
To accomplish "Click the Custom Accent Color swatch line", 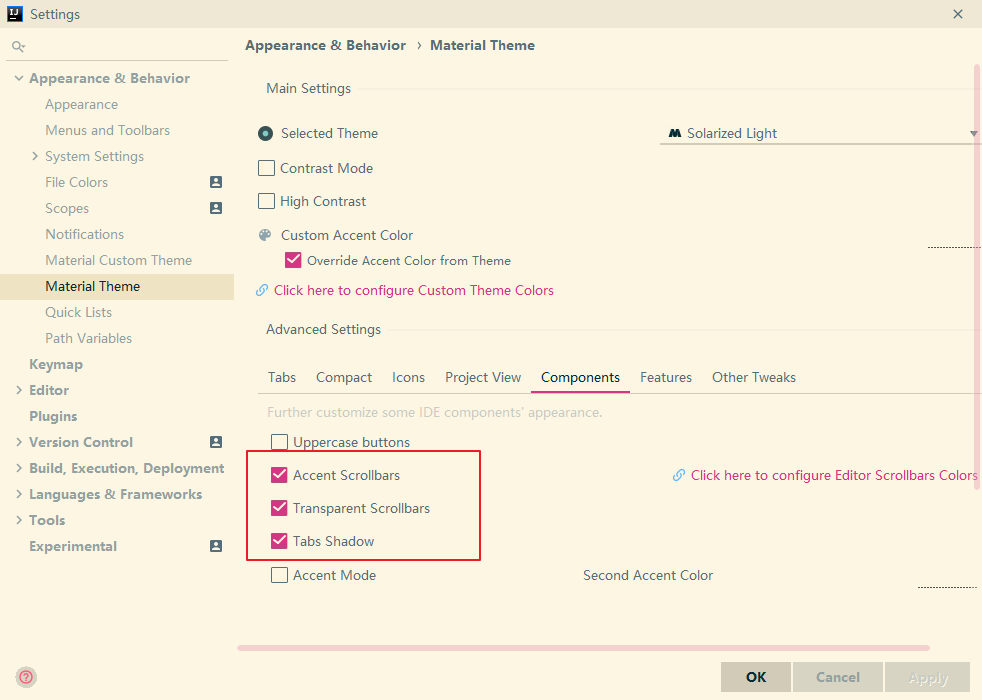I will pyautogui.click(x=953, y=247).
